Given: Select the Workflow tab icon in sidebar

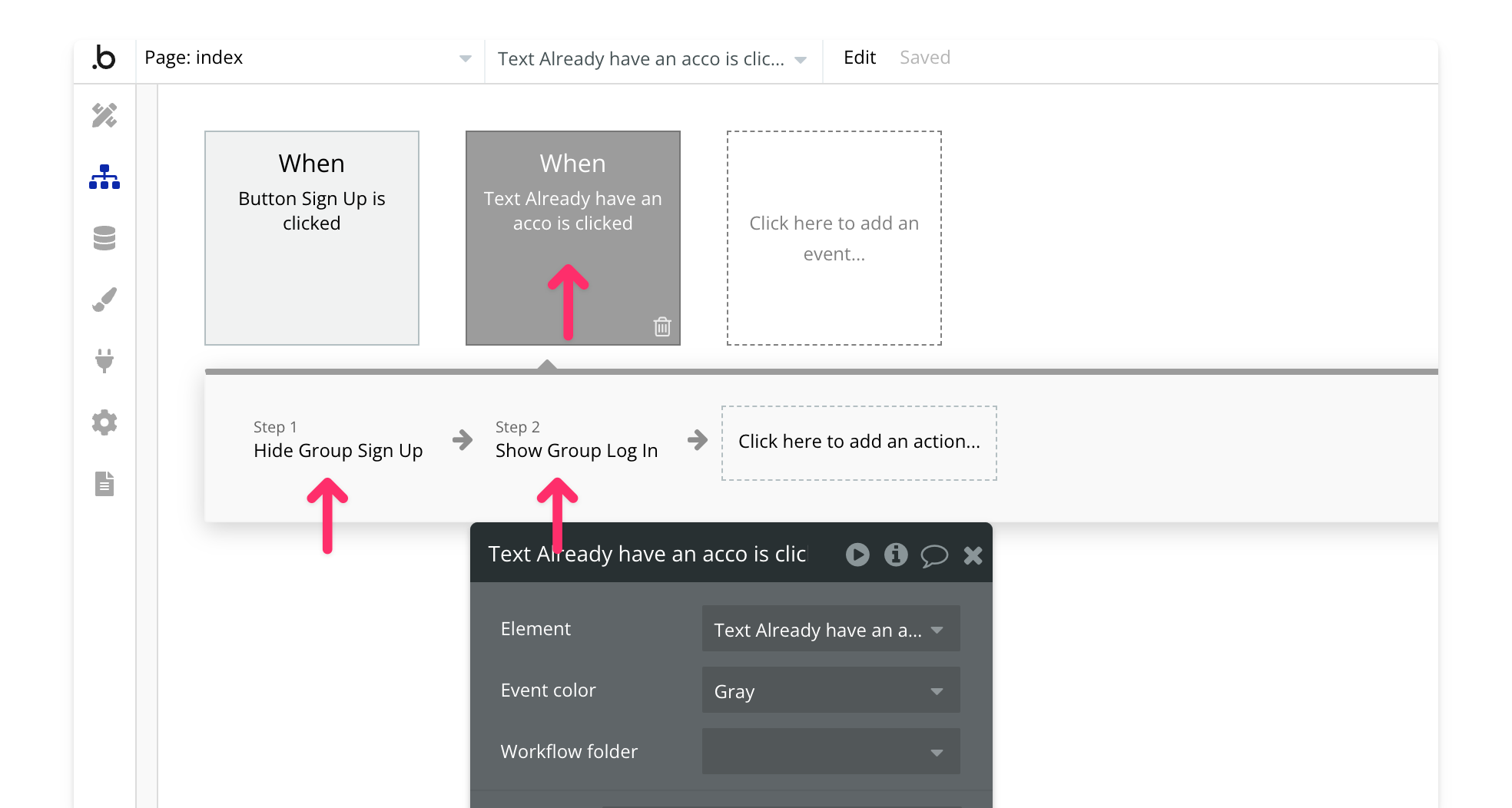Looking at the screenshot, I should pos(104,177).
